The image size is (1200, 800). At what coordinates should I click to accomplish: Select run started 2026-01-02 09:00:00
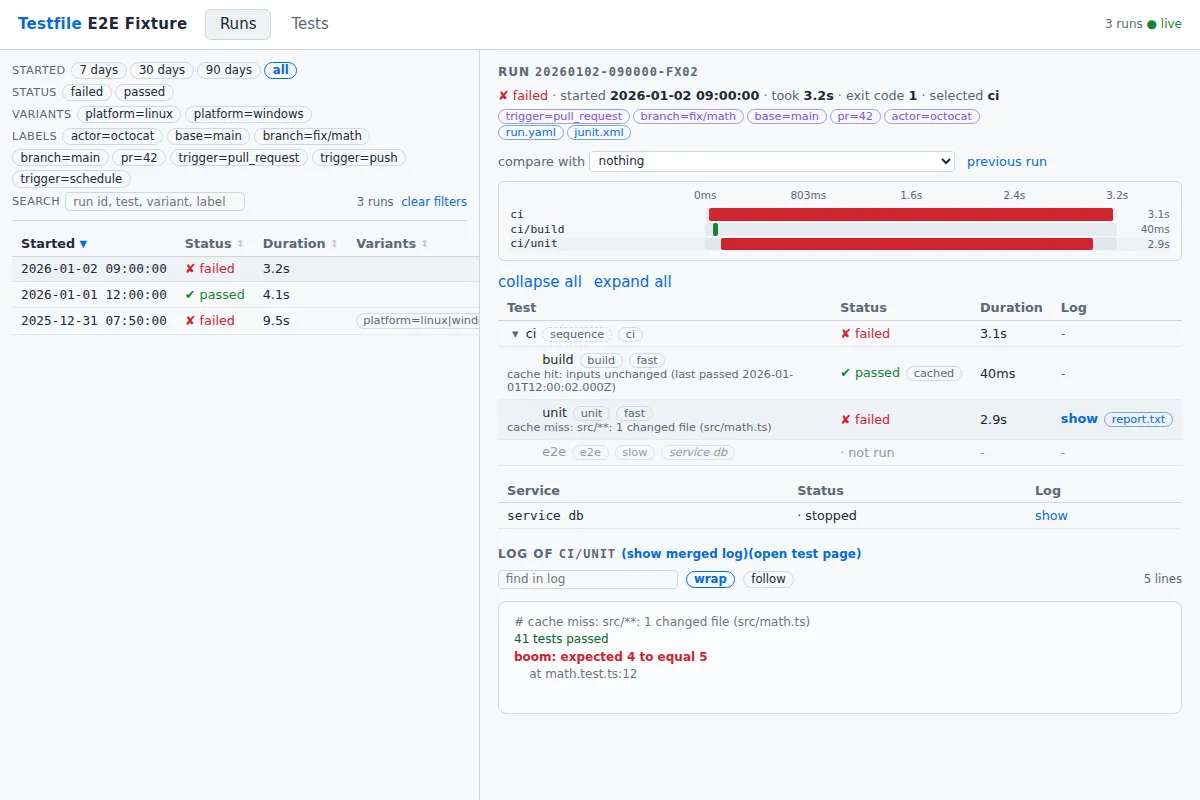click(245, 269)
